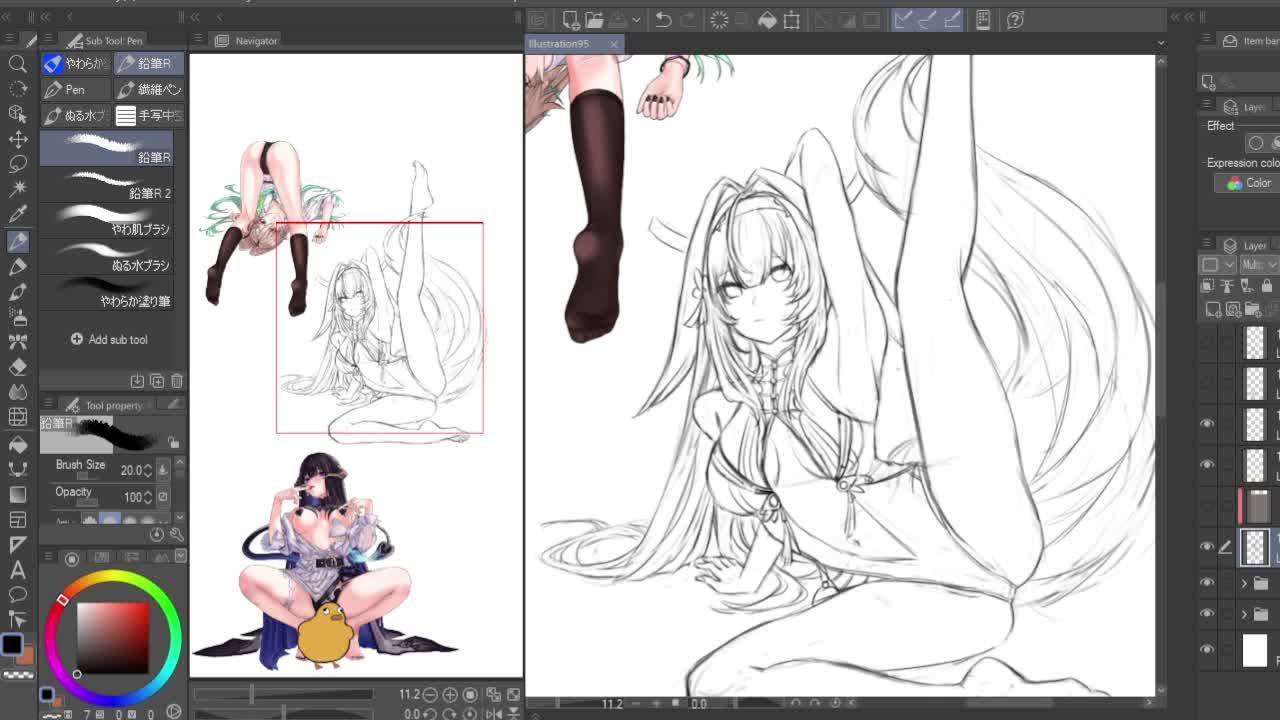Select the Move layer tool
Viewport: 1280px width, 720px height.
pos(18,139)
